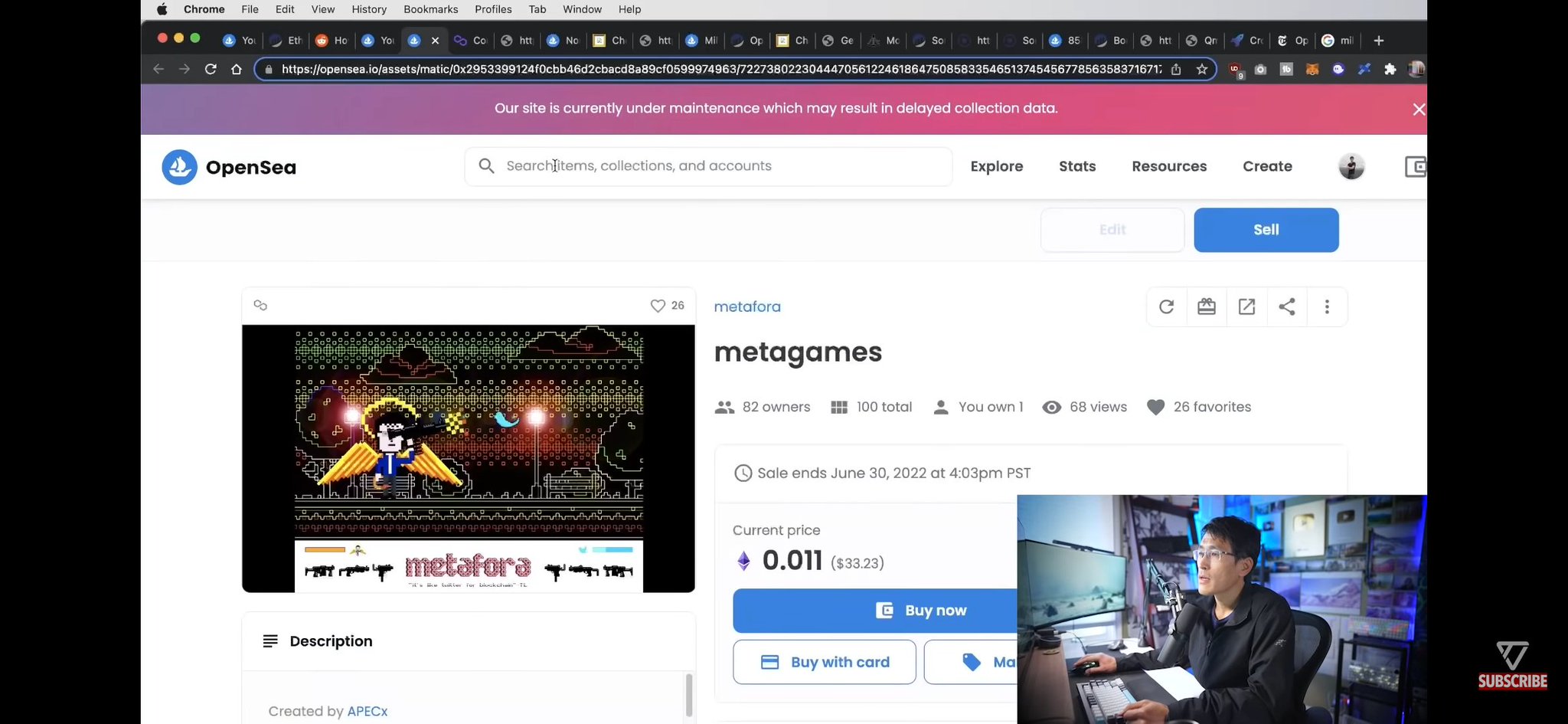This screenshot has width=1568, height=724.
Task: Open the external view-on-site icon
Action: (x=1246, y=306)
